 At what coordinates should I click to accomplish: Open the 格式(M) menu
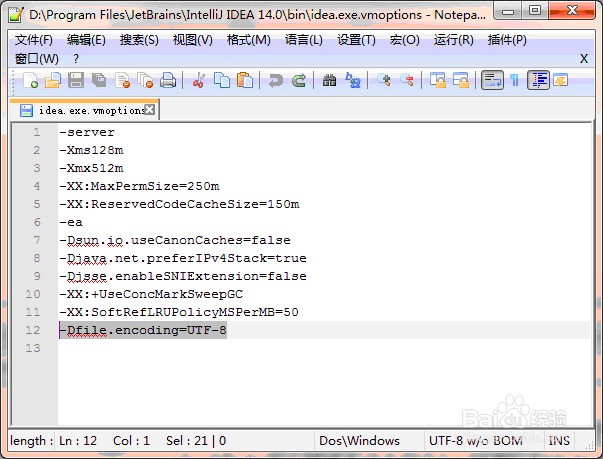point(248,40)
